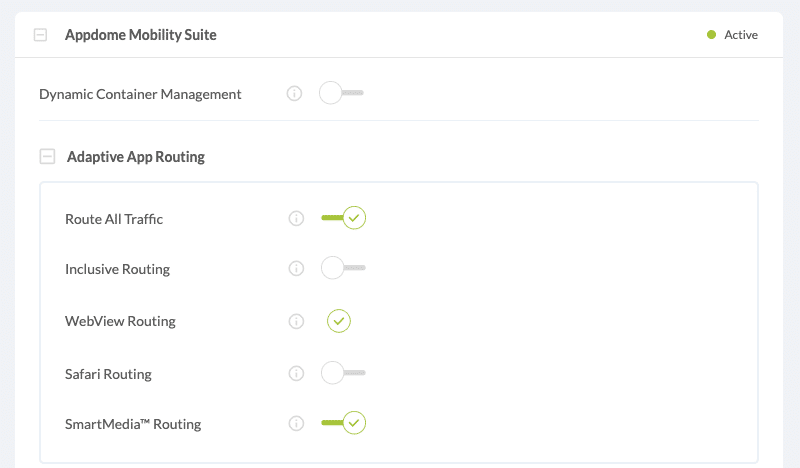Turn on Inclusive Routing toggle
This screenshot has height=468, width=800.
click(343, 269)
